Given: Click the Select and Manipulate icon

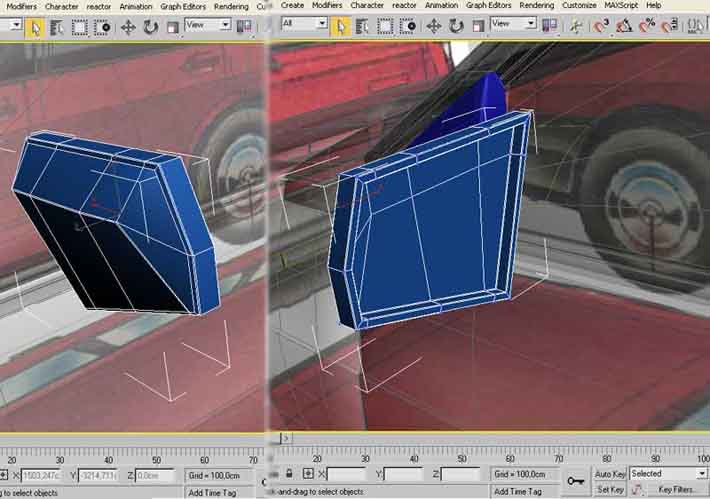Looking at the screenshot, I should pos(574,24).
